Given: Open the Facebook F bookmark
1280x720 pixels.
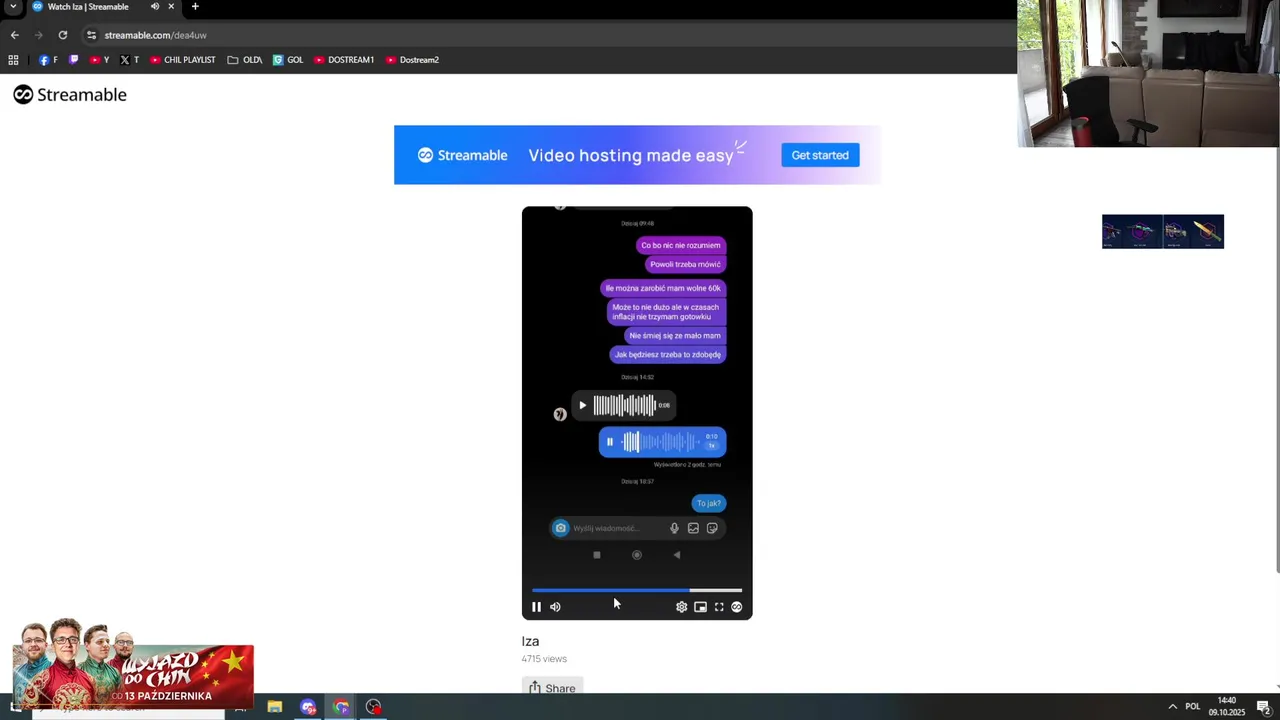Looking at the screenshot, I should [x=48, y=60].
